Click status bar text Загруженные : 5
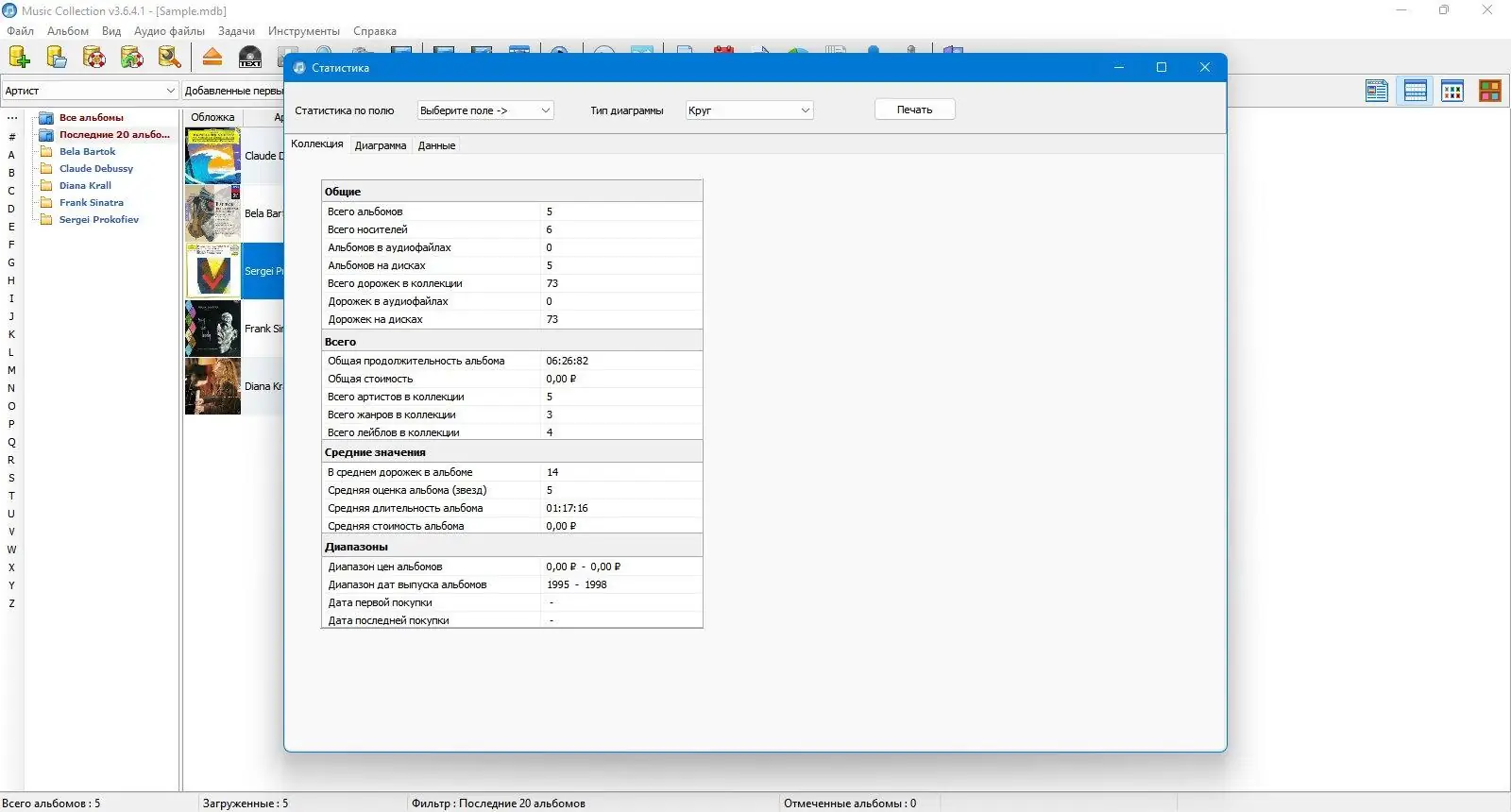The image size is (1511, 812). pyautogui.click(x=246, y=804)
